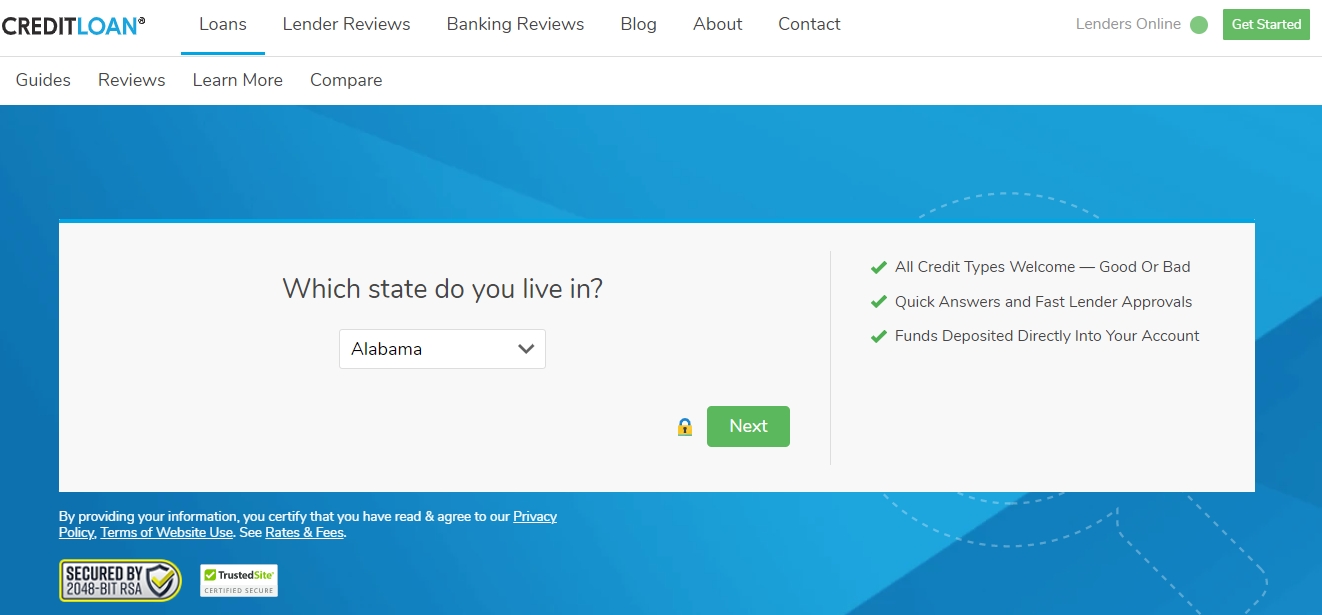Click the green Lenders Online status dot
This screenshot has width=1322, height=615.
click(x=1199, y=25)
